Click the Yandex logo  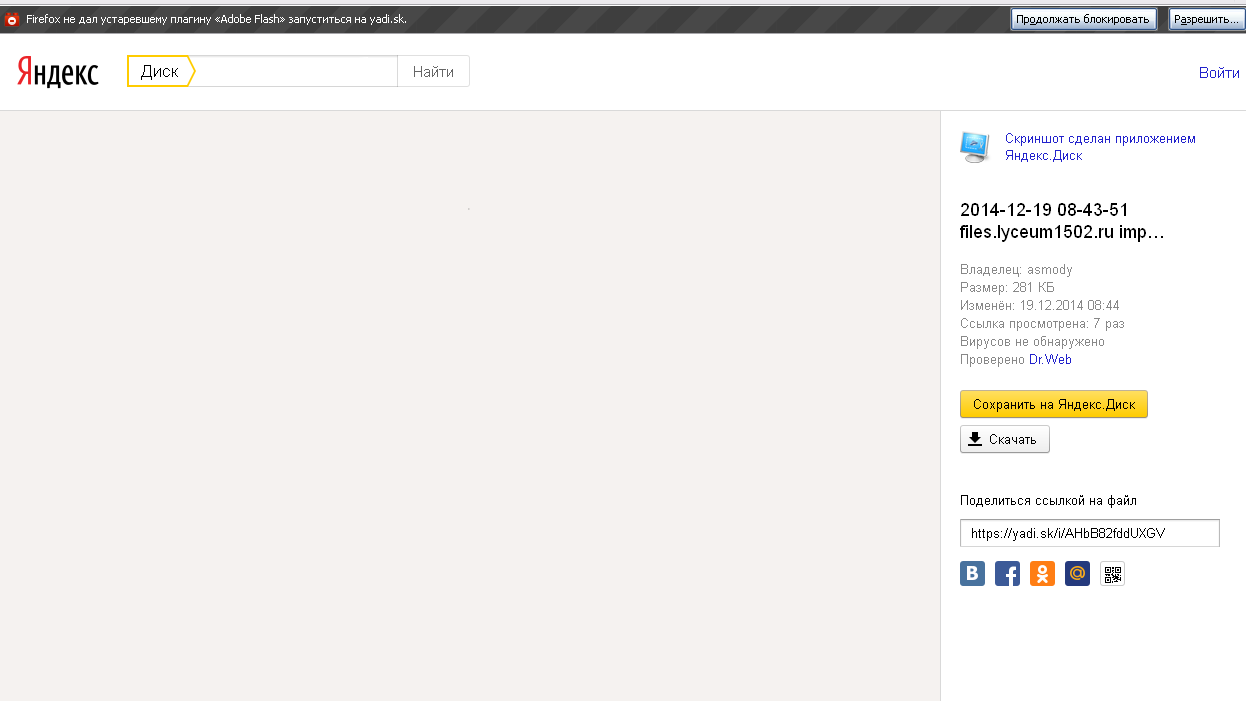coord(57,72)
